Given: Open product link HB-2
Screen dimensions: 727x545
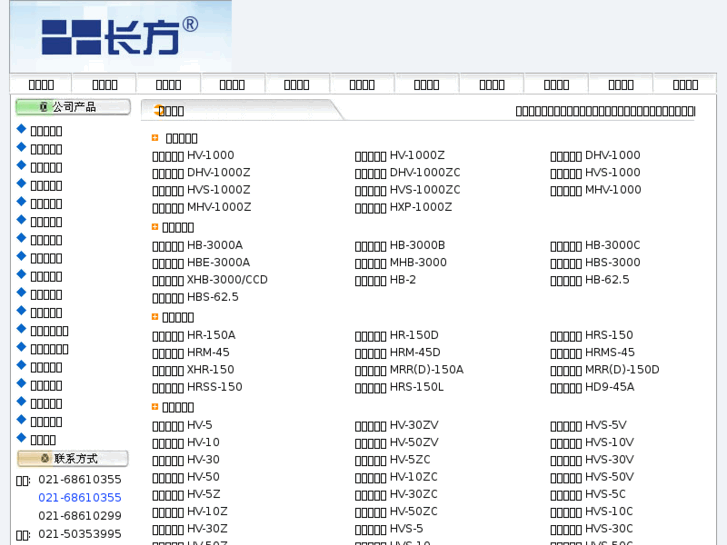Looking at the screenshot, I should 385,280.
